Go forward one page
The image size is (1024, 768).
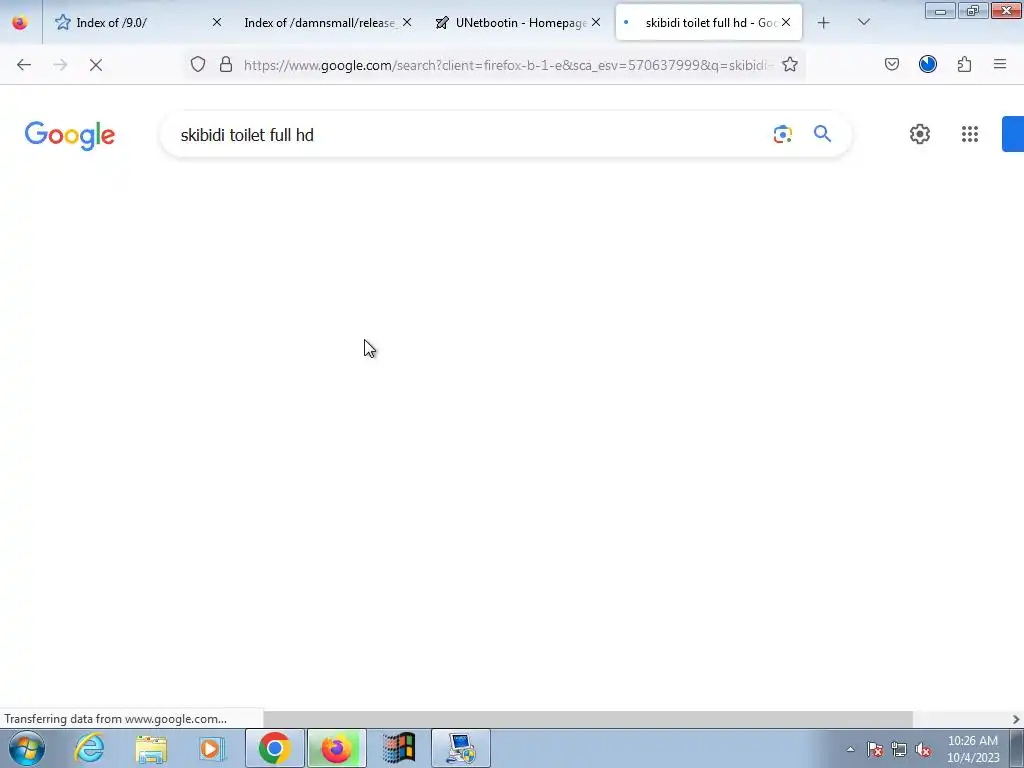point(60,65)
